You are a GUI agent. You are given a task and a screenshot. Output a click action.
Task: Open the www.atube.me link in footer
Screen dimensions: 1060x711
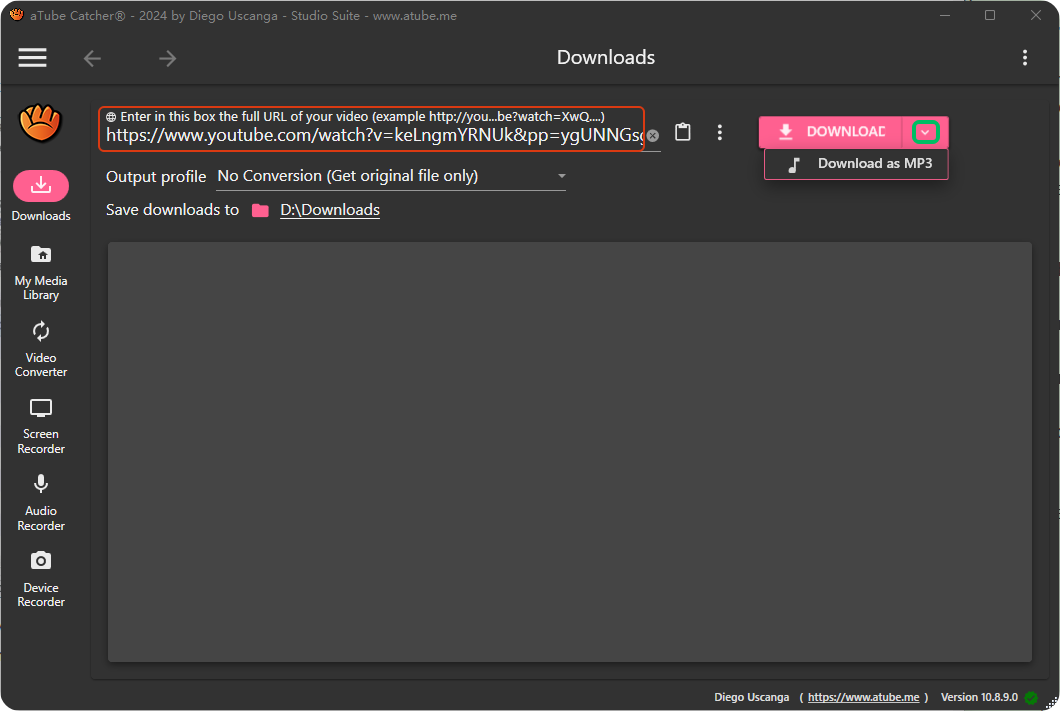click(863, 697)
